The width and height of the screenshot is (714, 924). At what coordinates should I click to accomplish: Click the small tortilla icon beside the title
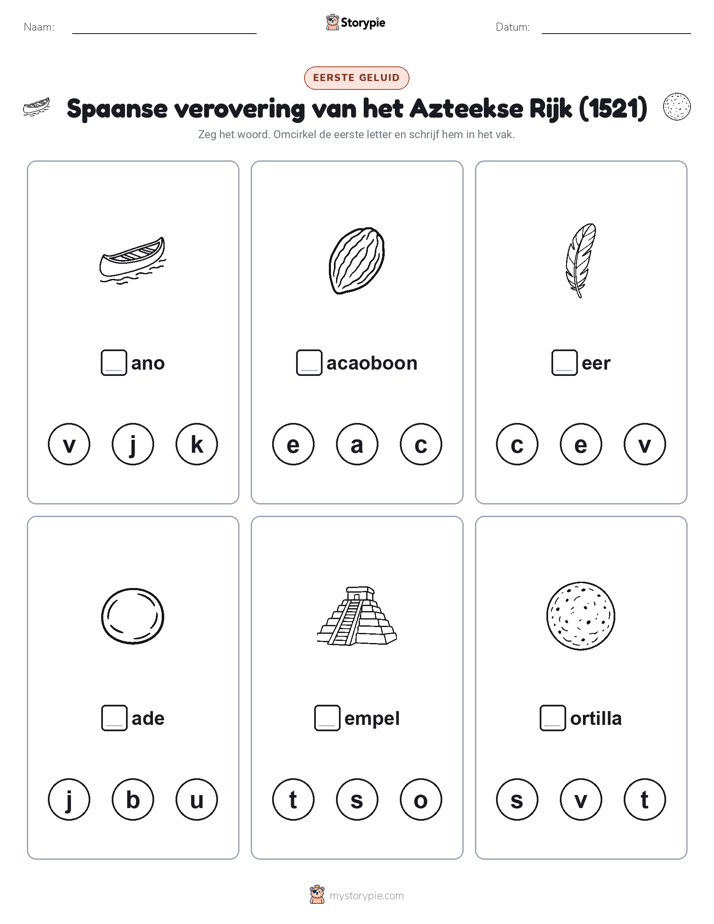(676, 107)
